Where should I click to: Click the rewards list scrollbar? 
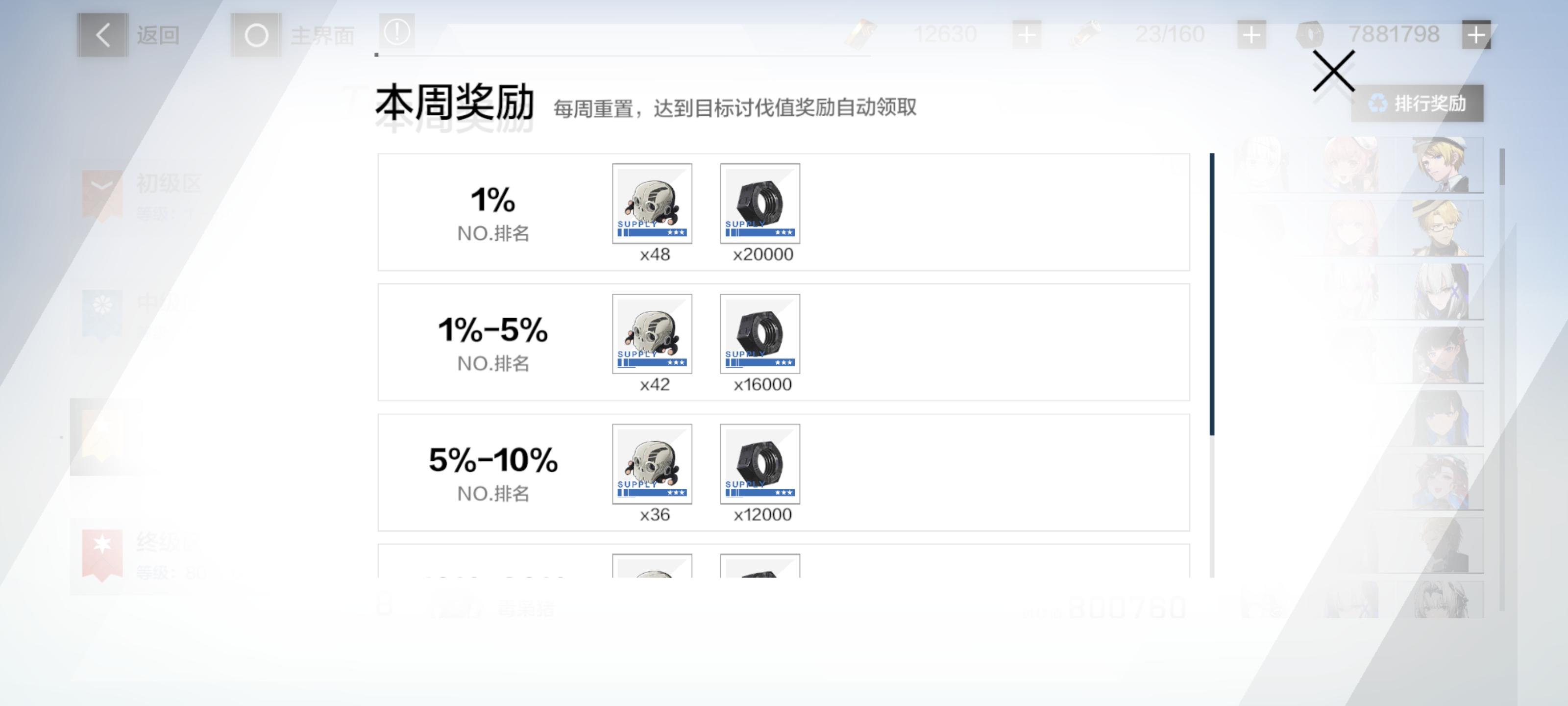coord(1211,294)
